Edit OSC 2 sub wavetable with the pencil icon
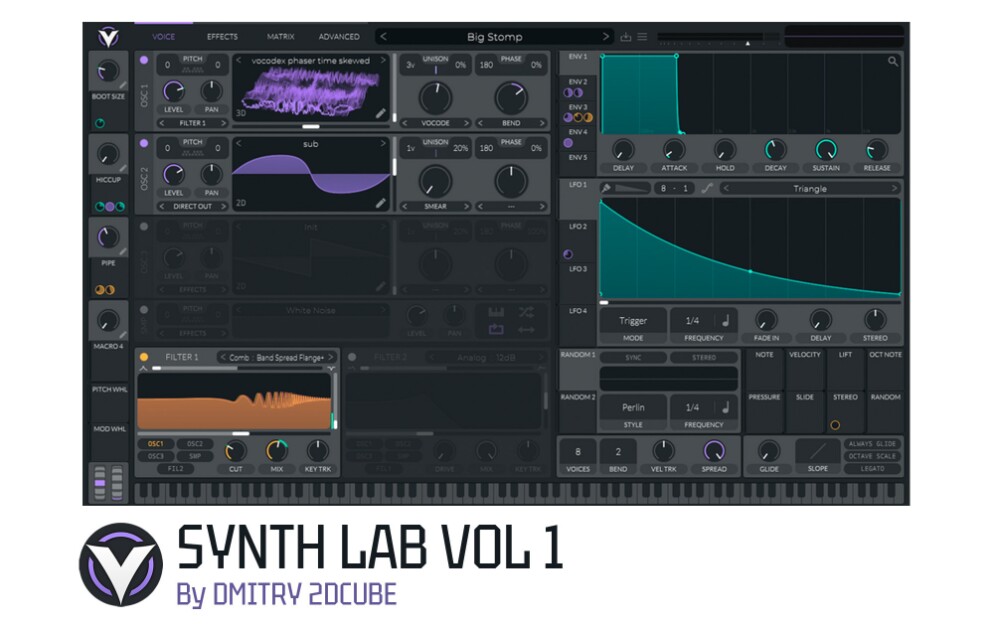This screenshot has width=994, height=630. pyautogui.click(x=380, y=203)
